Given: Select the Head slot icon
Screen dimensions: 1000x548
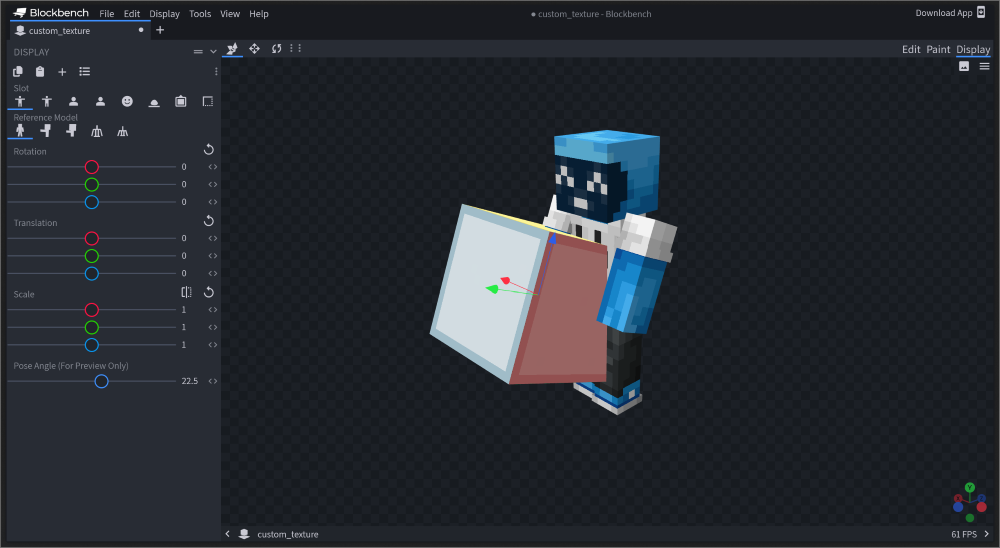Looking at the screenshot, I should [x=127, y=101].
